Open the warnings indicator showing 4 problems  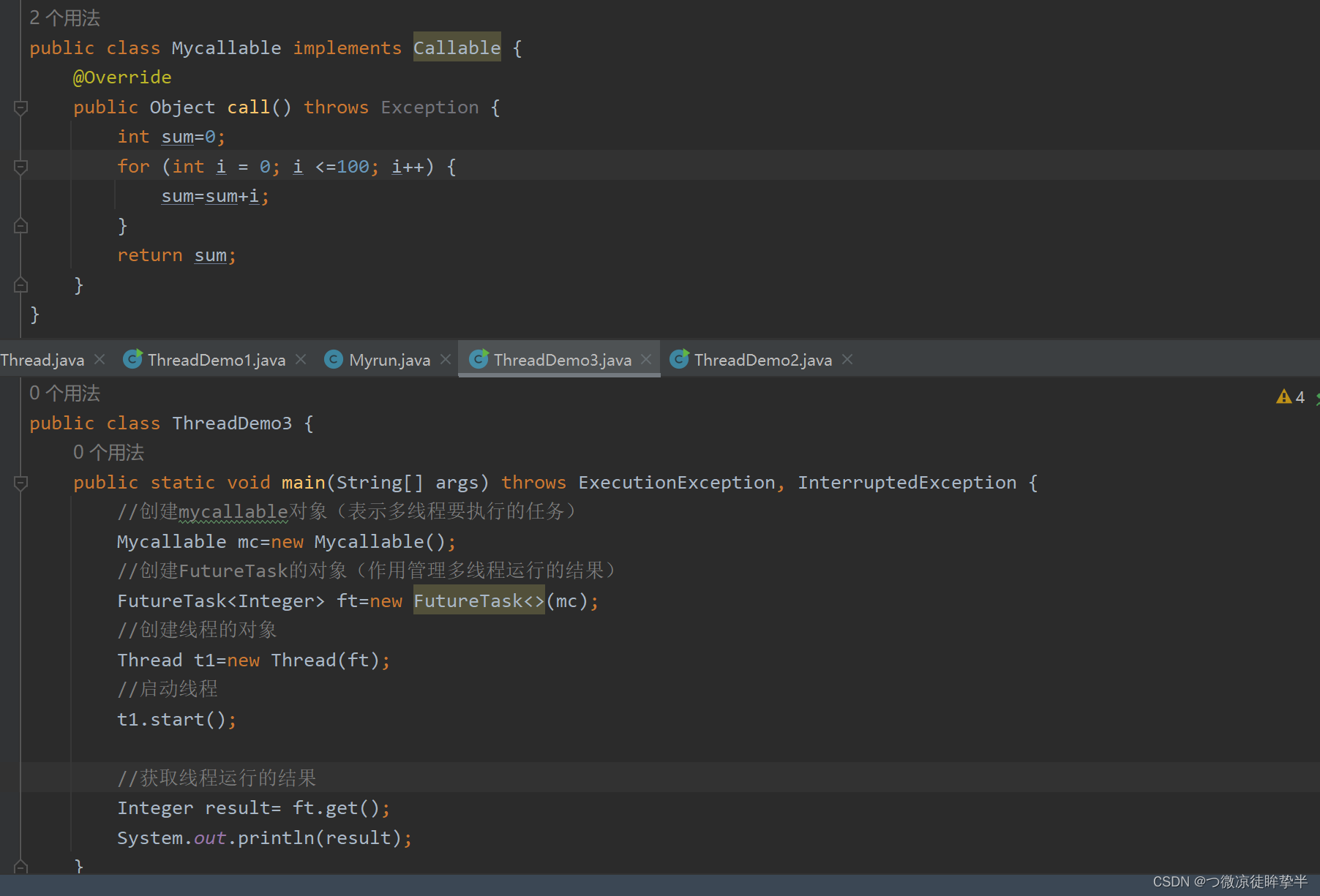point(1291,397)
